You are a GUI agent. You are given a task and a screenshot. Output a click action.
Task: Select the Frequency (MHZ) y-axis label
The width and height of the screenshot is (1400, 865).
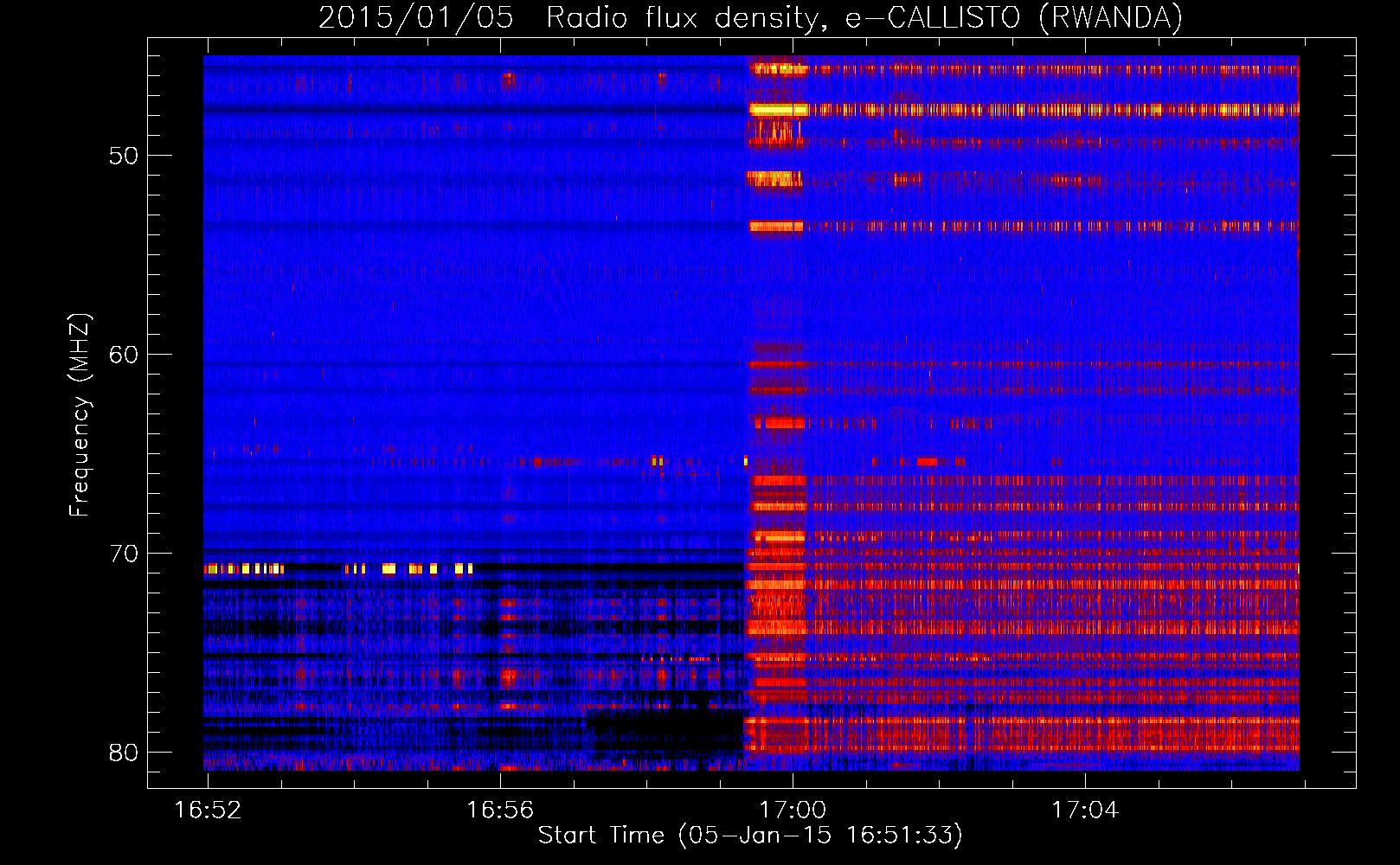coord(79,415)
